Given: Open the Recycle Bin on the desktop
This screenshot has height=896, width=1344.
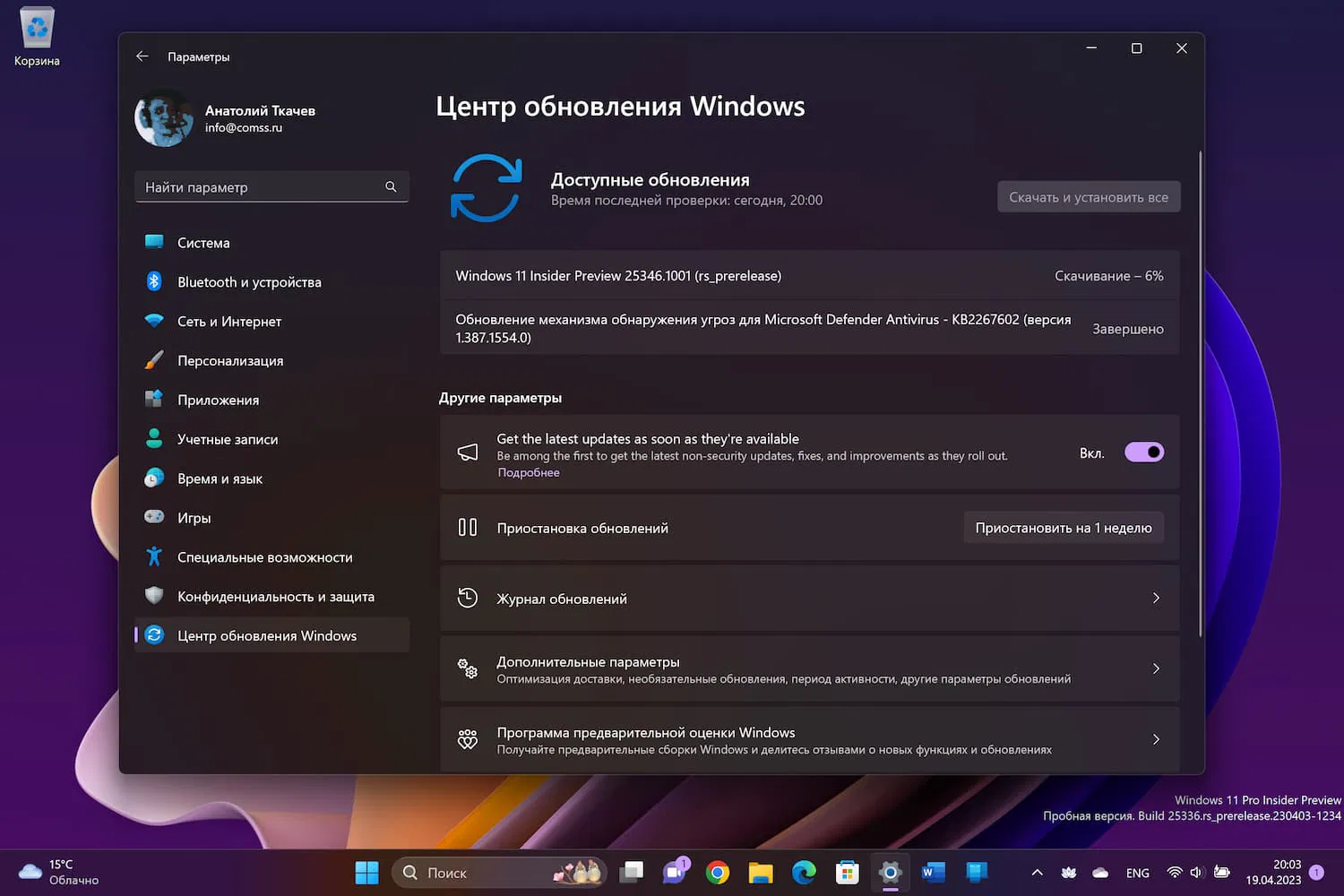Looking at the screenshot, I should pyautogui.click(x=36, y=27).
